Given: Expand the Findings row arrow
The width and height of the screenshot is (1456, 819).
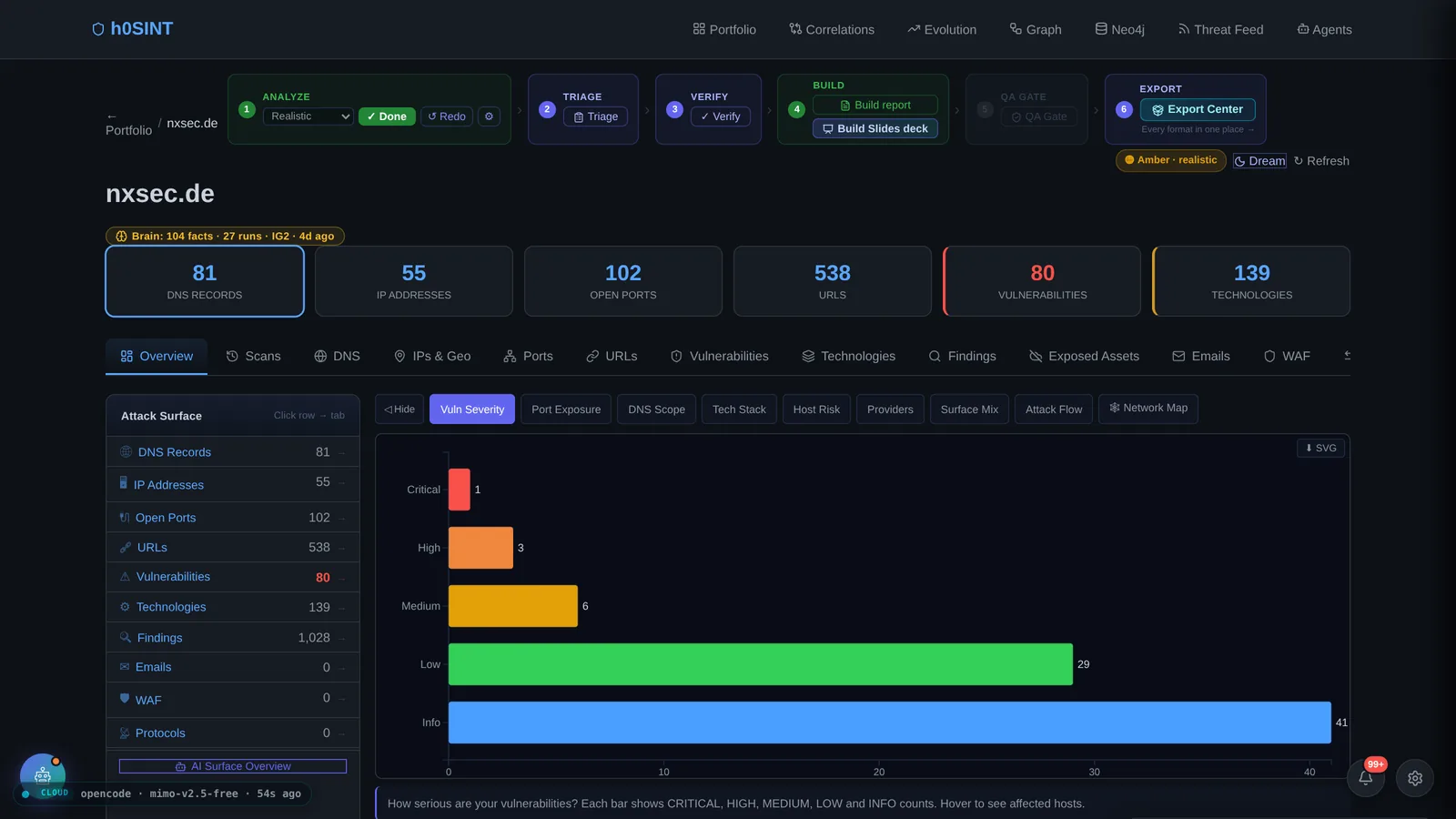Looking at the screenshot, I should (343, 638).
